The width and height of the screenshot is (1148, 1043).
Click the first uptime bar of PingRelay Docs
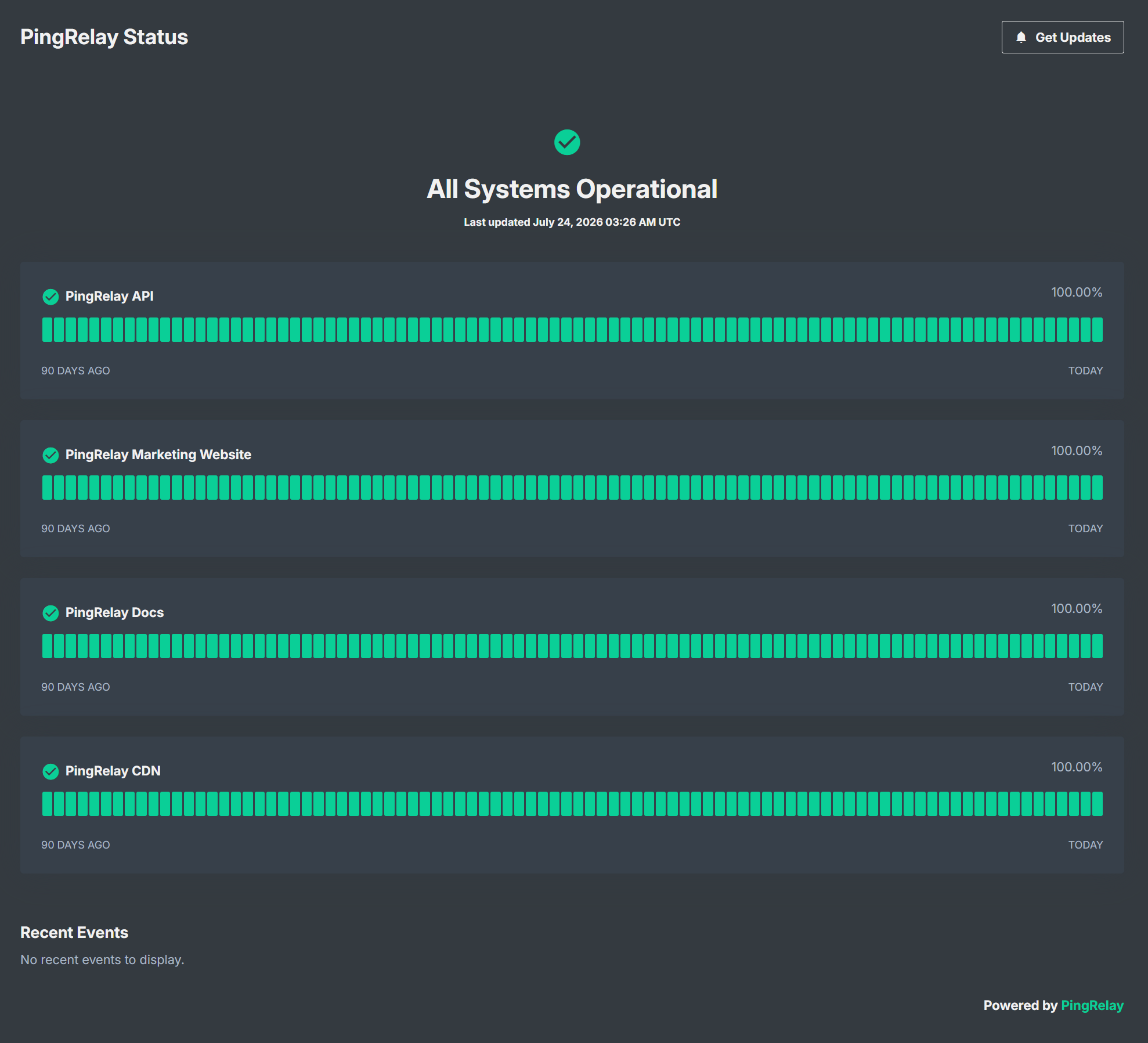tap(47, 645)
